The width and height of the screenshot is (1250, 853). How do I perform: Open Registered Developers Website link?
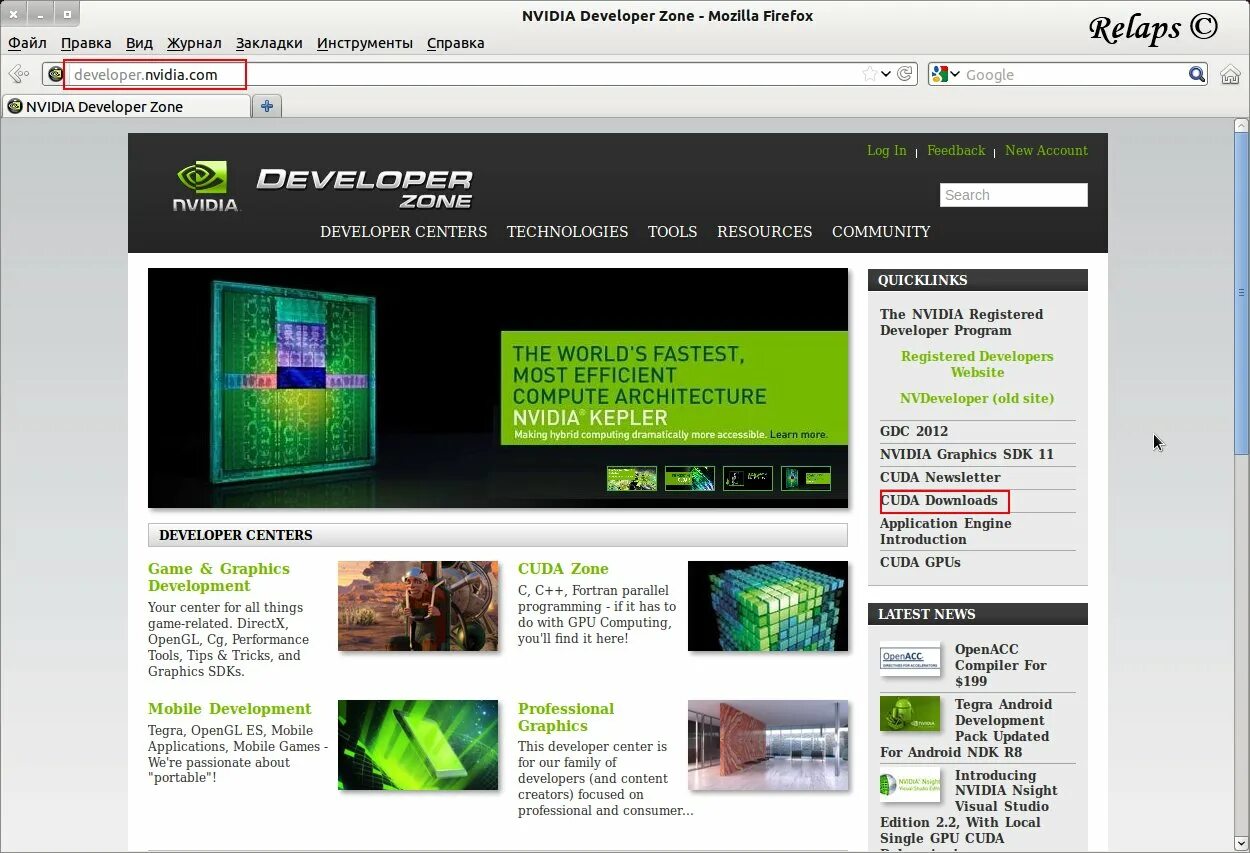pos(977,364)
